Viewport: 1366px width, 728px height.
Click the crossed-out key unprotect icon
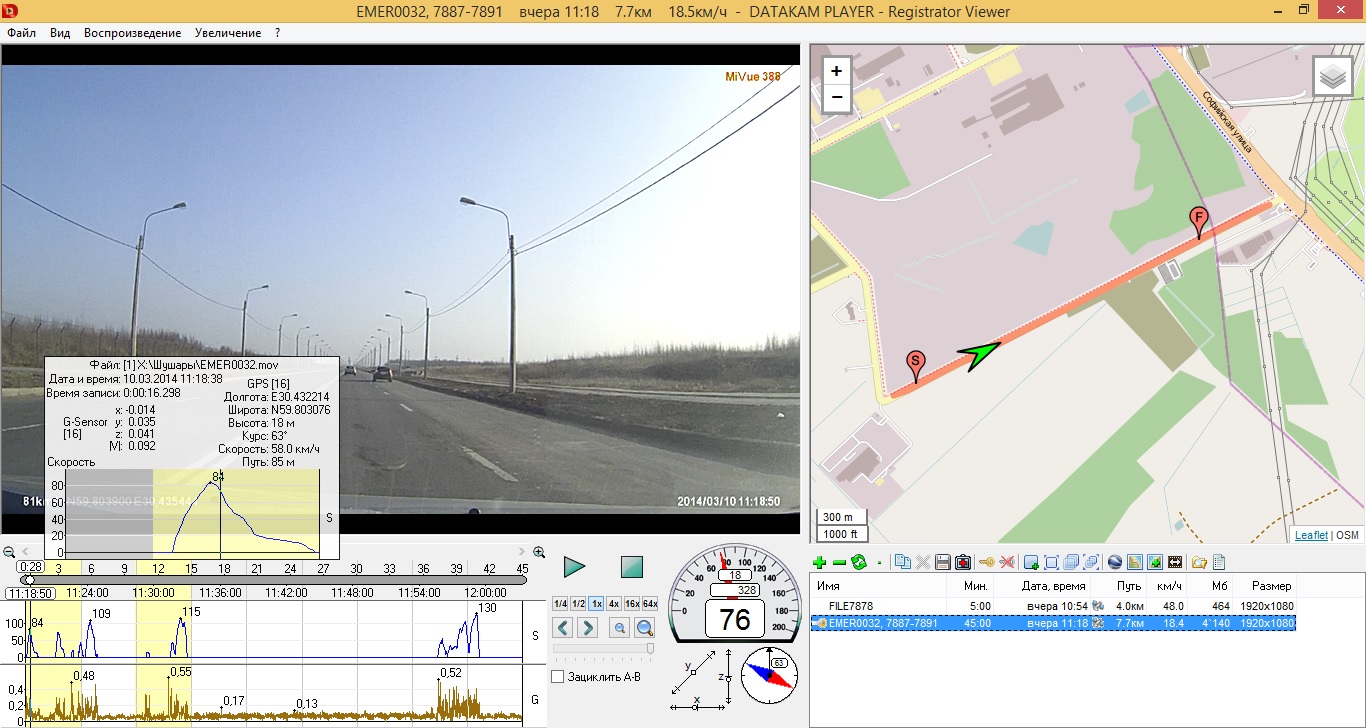pyautogui.click(x=1007, y=562)
